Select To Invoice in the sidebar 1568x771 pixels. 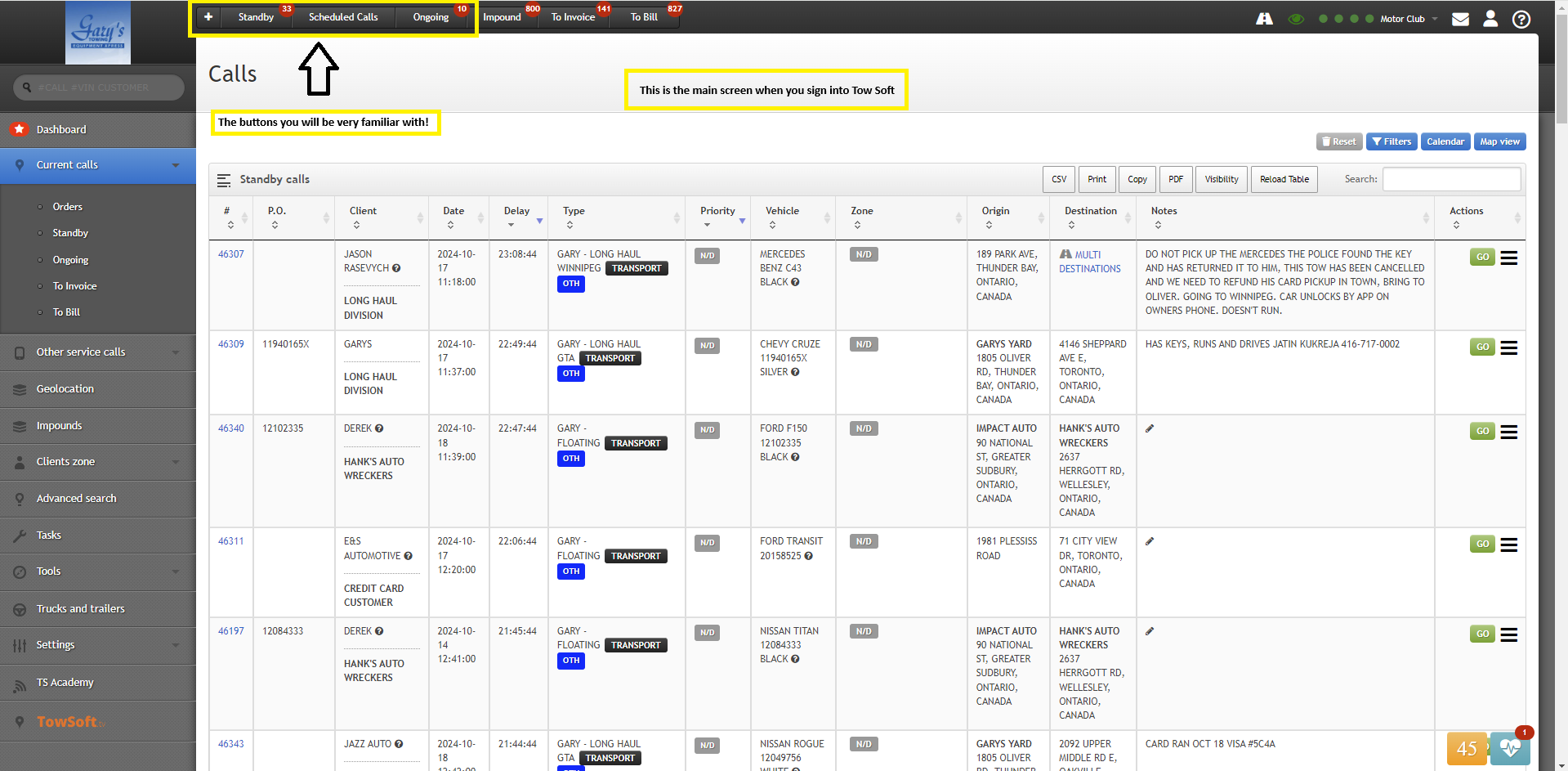click(x=75, y=286)
